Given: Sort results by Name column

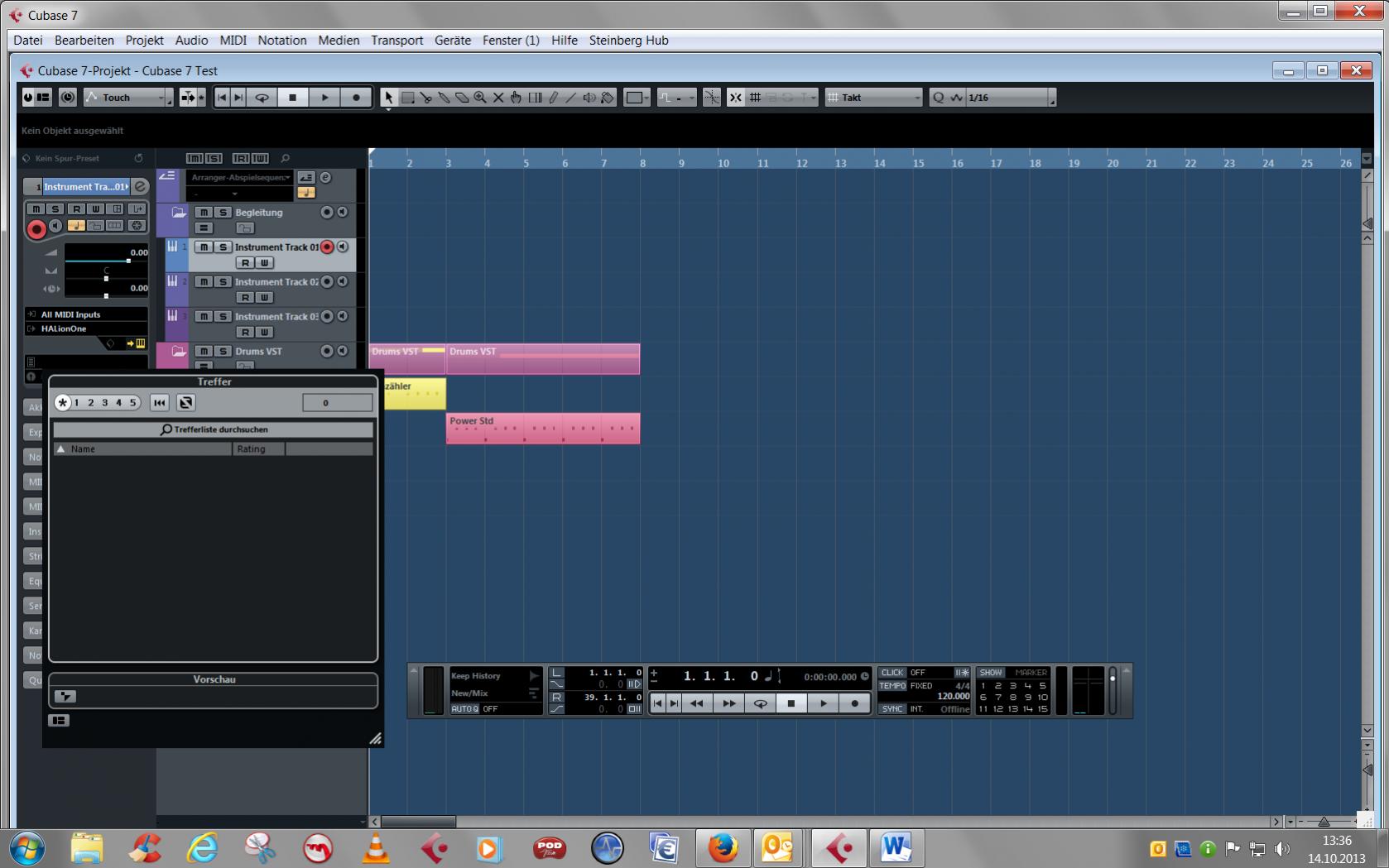Looking at the screenshot, I should click(142, 448).
